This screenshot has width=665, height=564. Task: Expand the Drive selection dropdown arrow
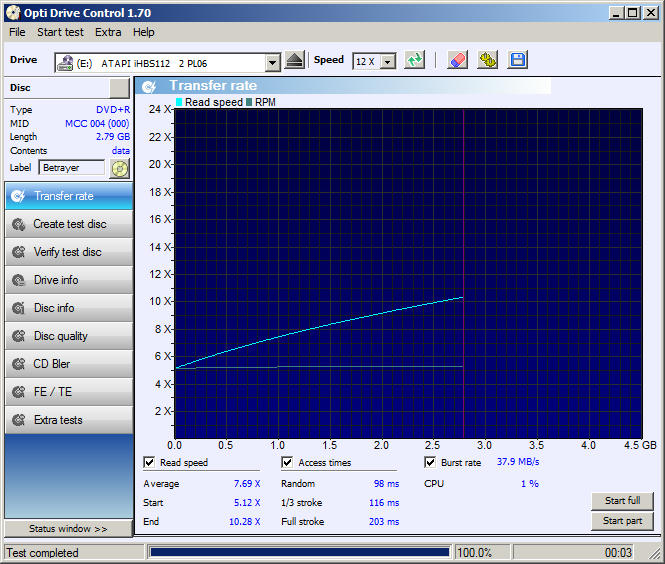[x=273, y=63]
